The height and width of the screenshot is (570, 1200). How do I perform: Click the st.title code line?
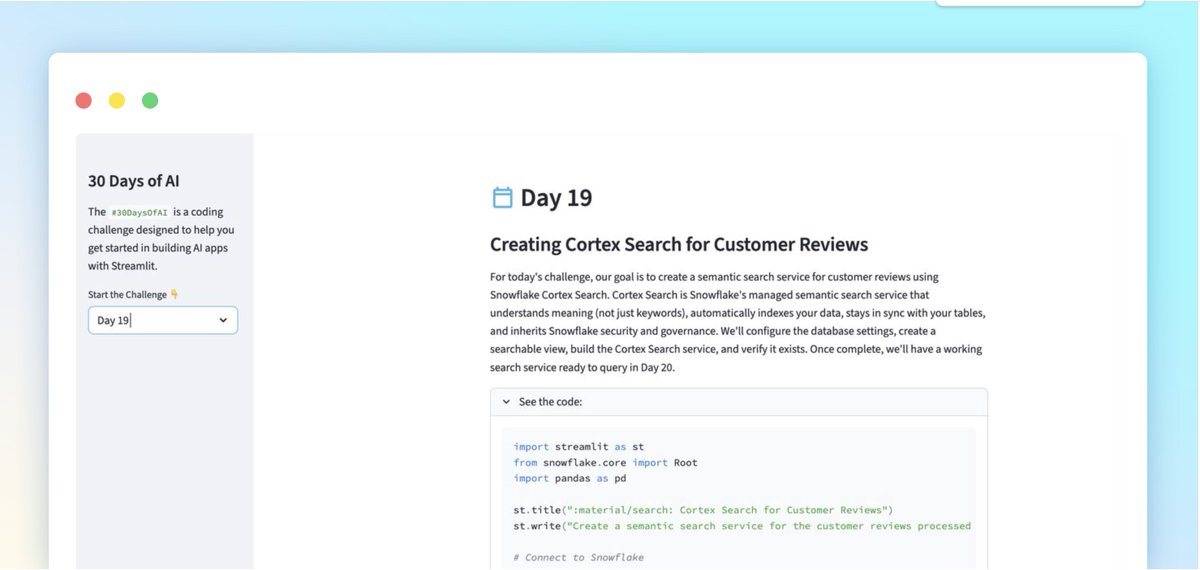tap(703, 510)
